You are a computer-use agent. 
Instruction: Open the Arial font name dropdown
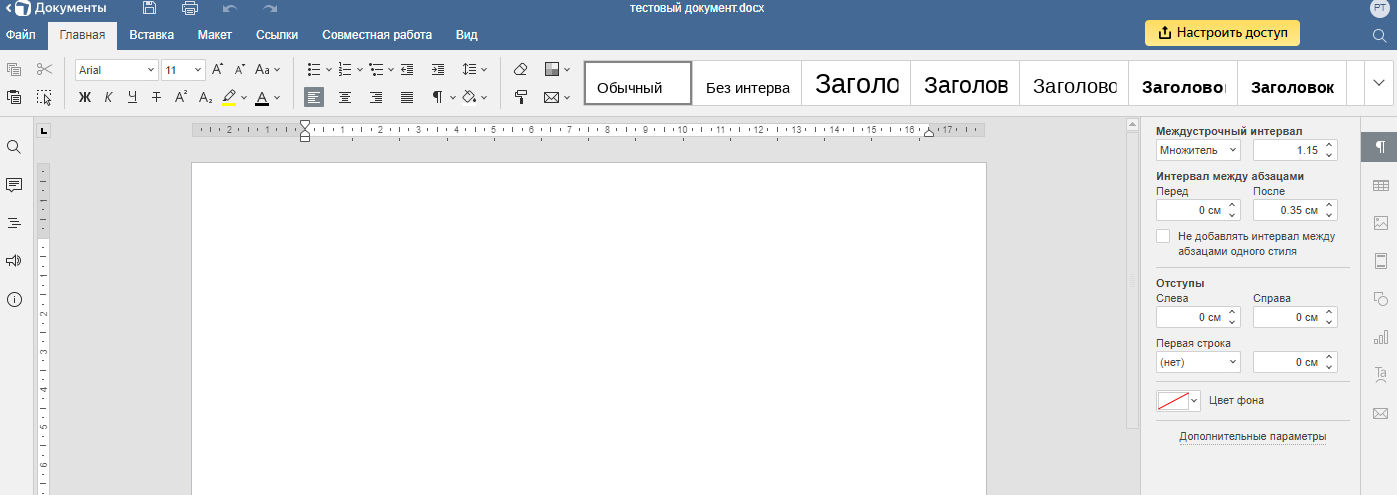151,70
